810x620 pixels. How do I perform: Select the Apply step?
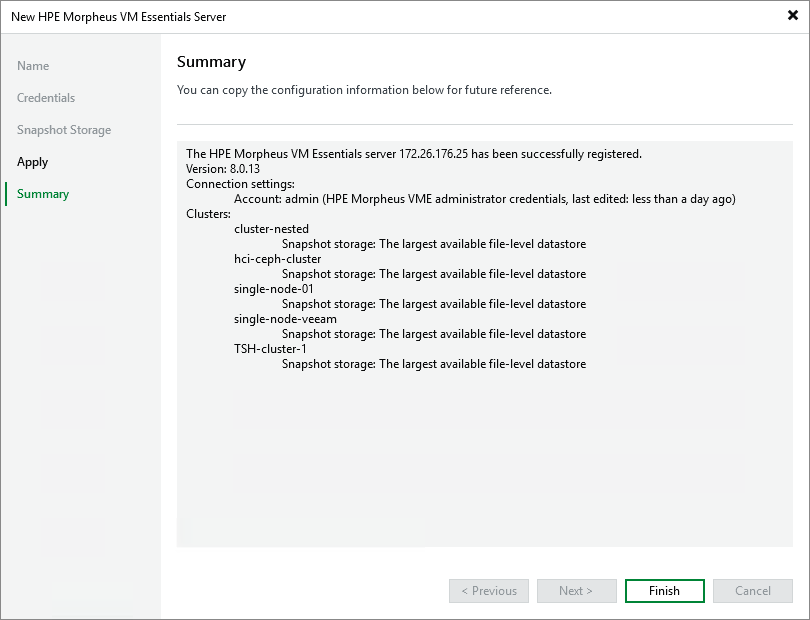tap(32, 161)
